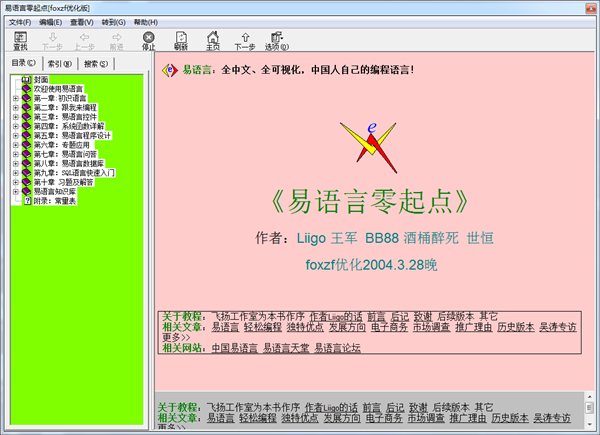Viewport: 600px width, 435px height.
Task: Select the 封面 tree item
Action: click(41, 80)
